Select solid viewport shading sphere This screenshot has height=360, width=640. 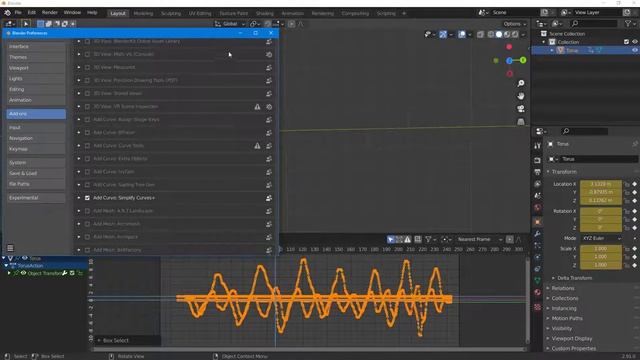tap(499, 34)
